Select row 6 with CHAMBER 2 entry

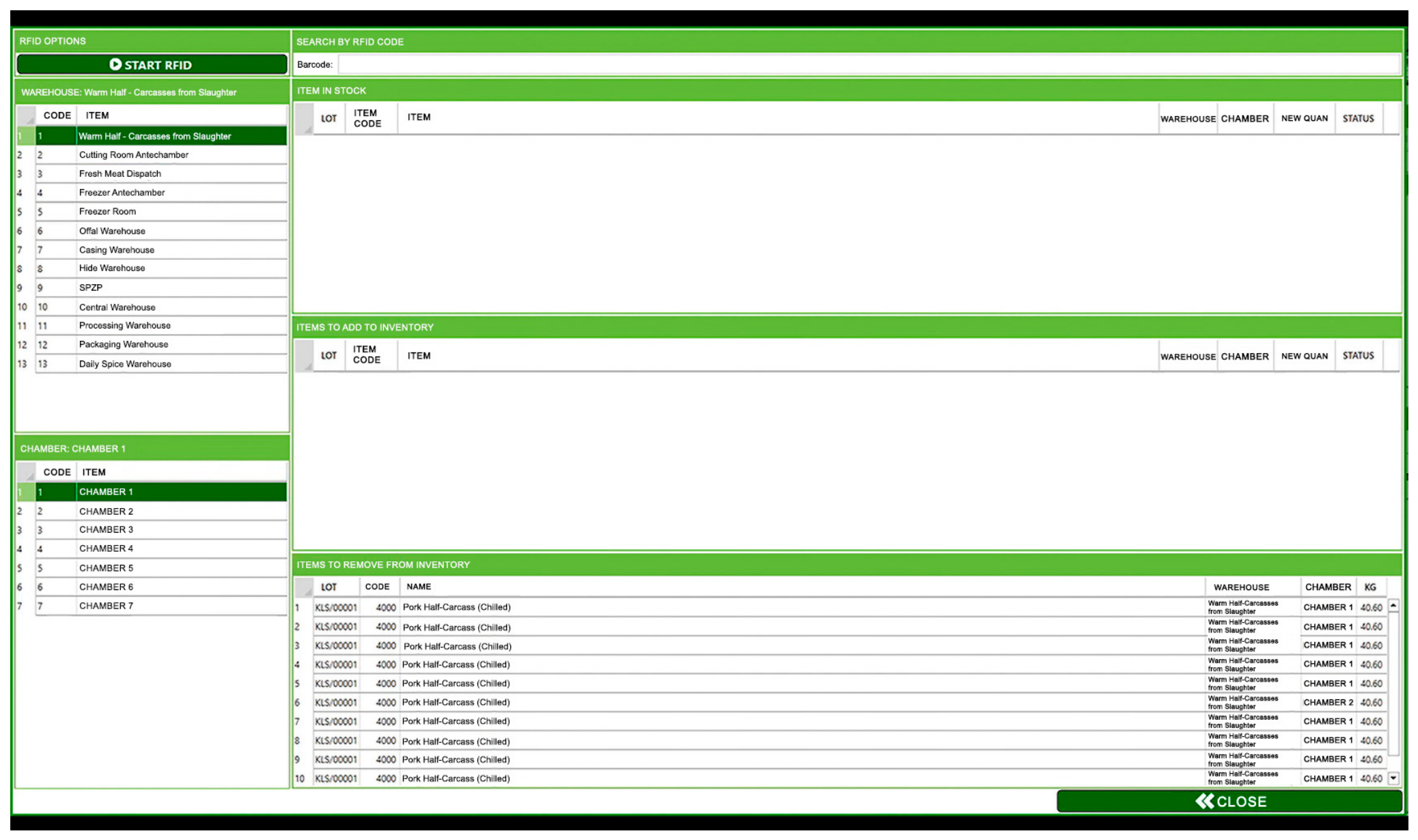pyautogui.click(x=841, y=703)
